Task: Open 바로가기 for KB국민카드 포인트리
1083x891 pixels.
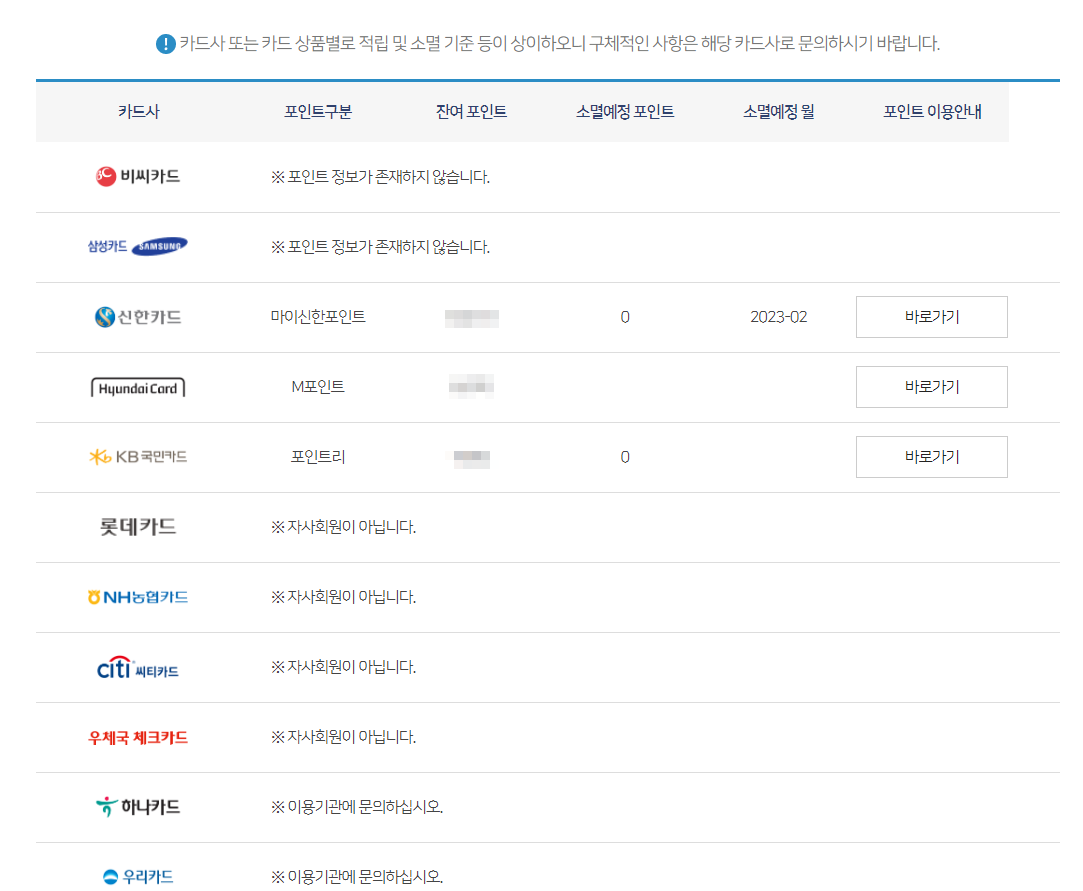Action: pos(932,457)
